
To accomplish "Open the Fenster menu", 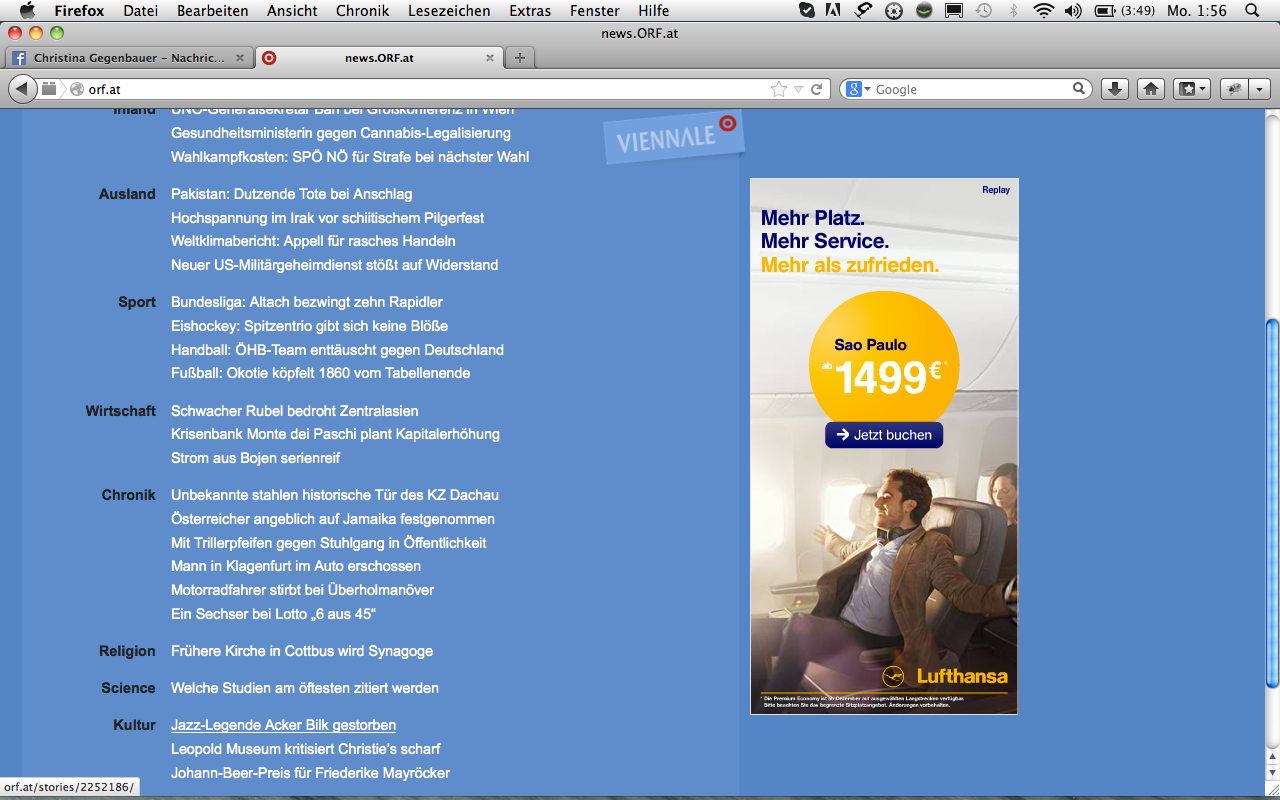I will pyautogui.click(x=594, y=10).
